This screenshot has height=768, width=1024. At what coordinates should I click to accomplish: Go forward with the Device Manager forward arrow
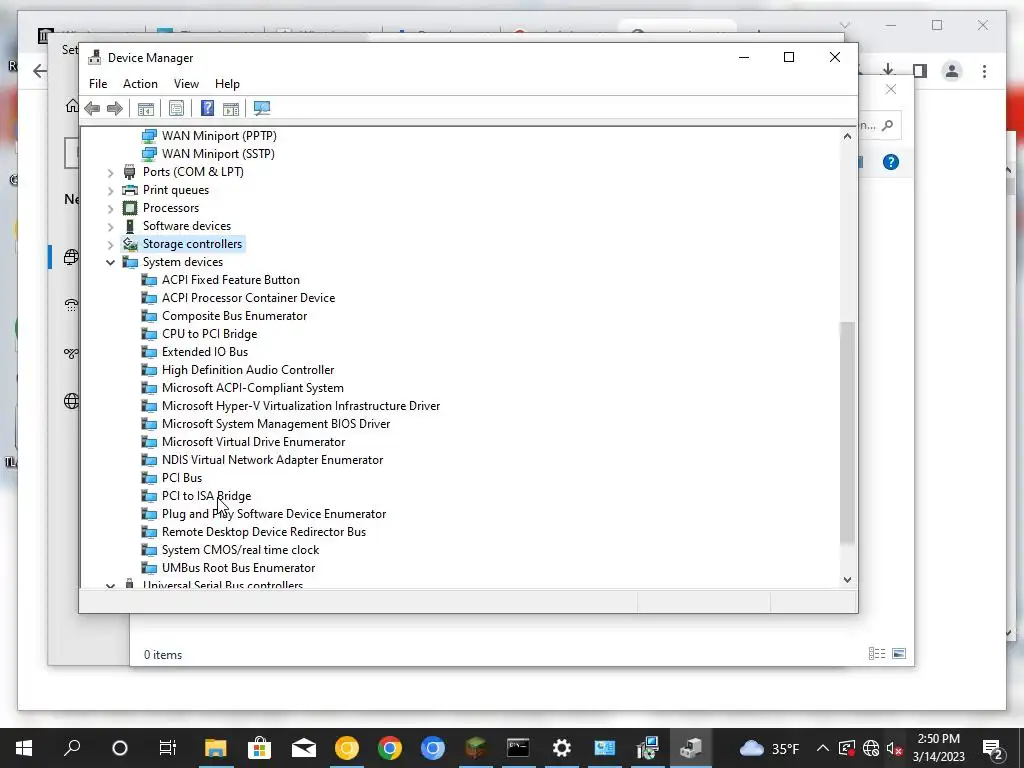coord(114,108)
